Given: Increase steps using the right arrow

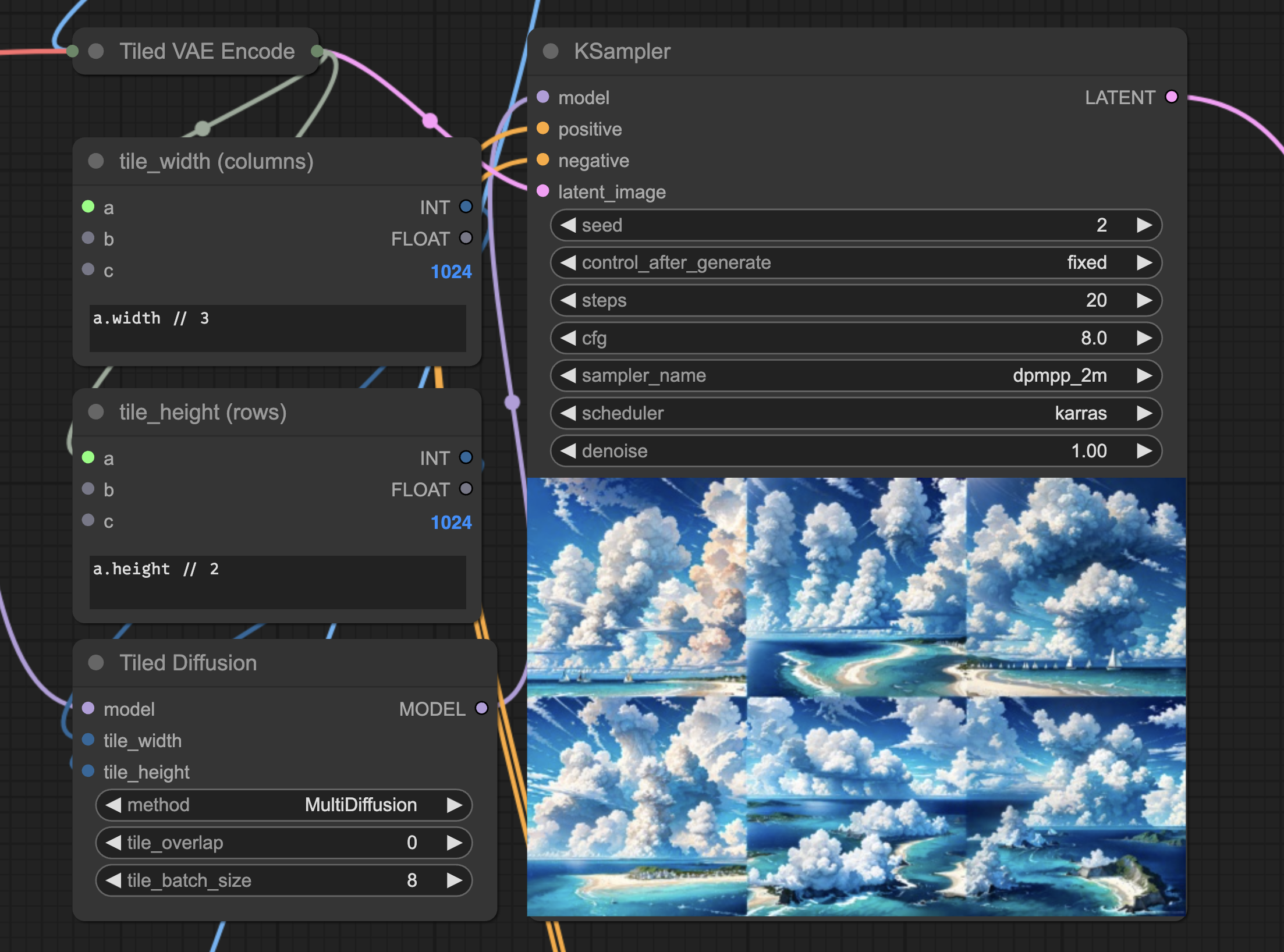Looking at the screenshot, I should pos(1144,300).
